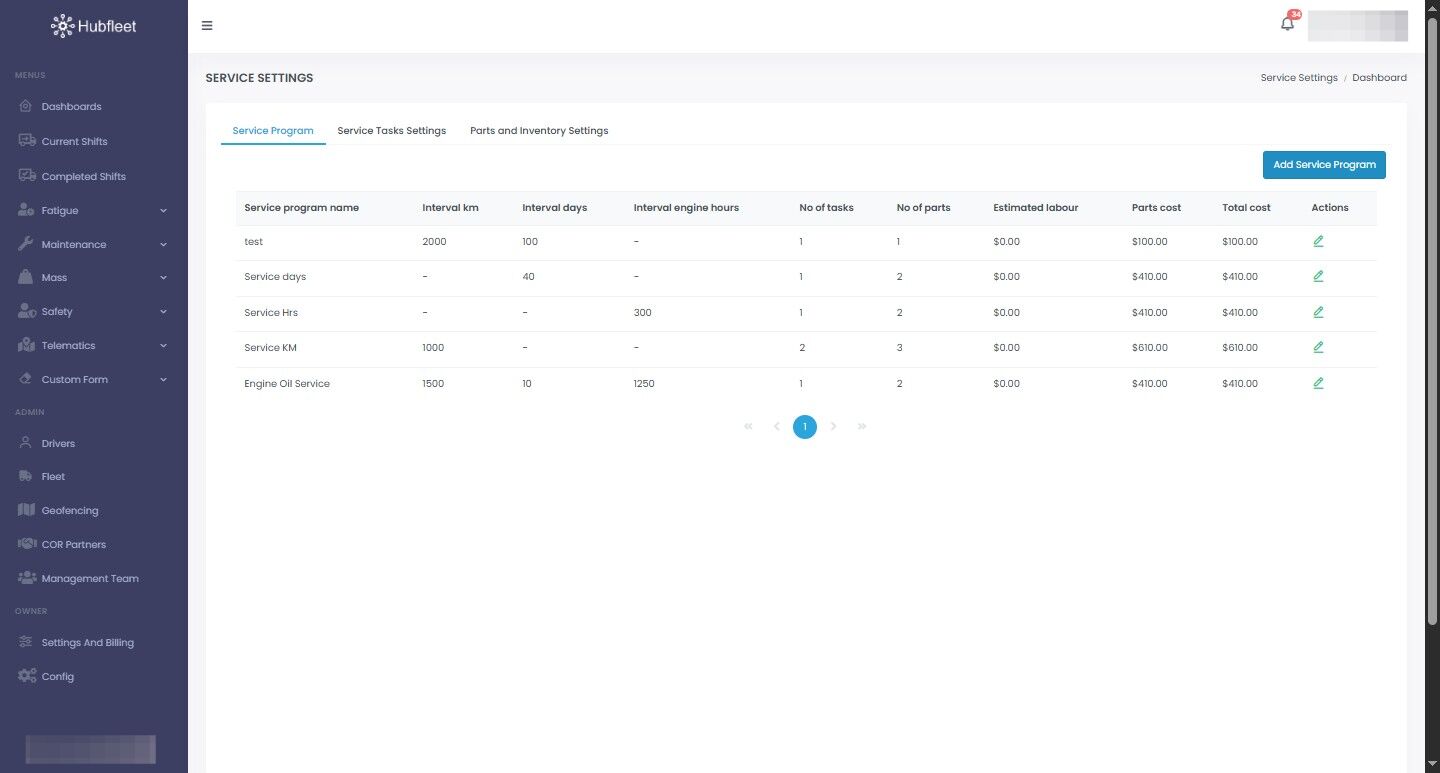Switch to Service Tasks Settings tab
This screenshot has height=773, width=1440.
click(392, 131)
